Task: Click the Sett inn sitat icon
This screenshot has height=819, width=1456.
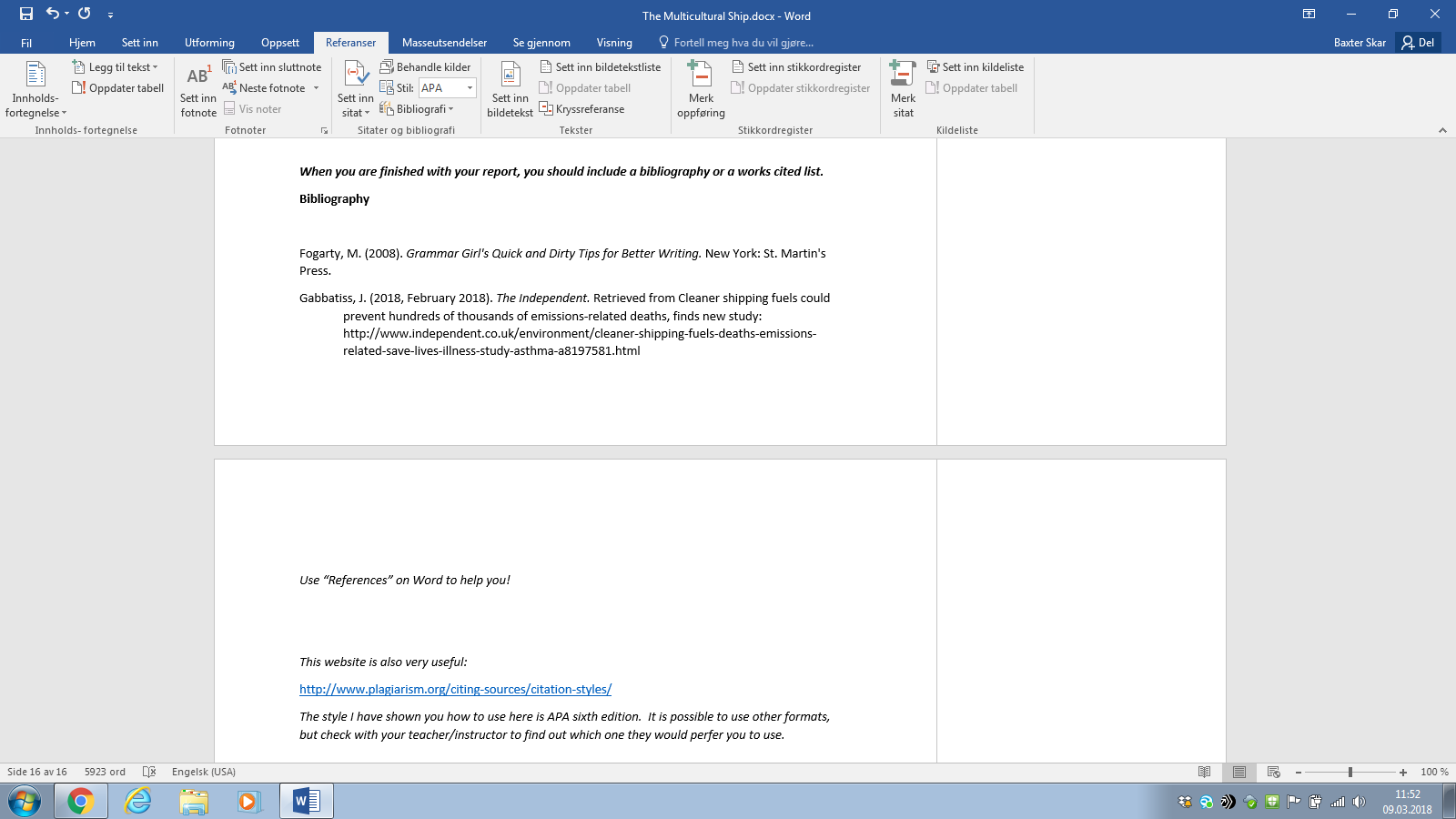Action: [355, 77]
